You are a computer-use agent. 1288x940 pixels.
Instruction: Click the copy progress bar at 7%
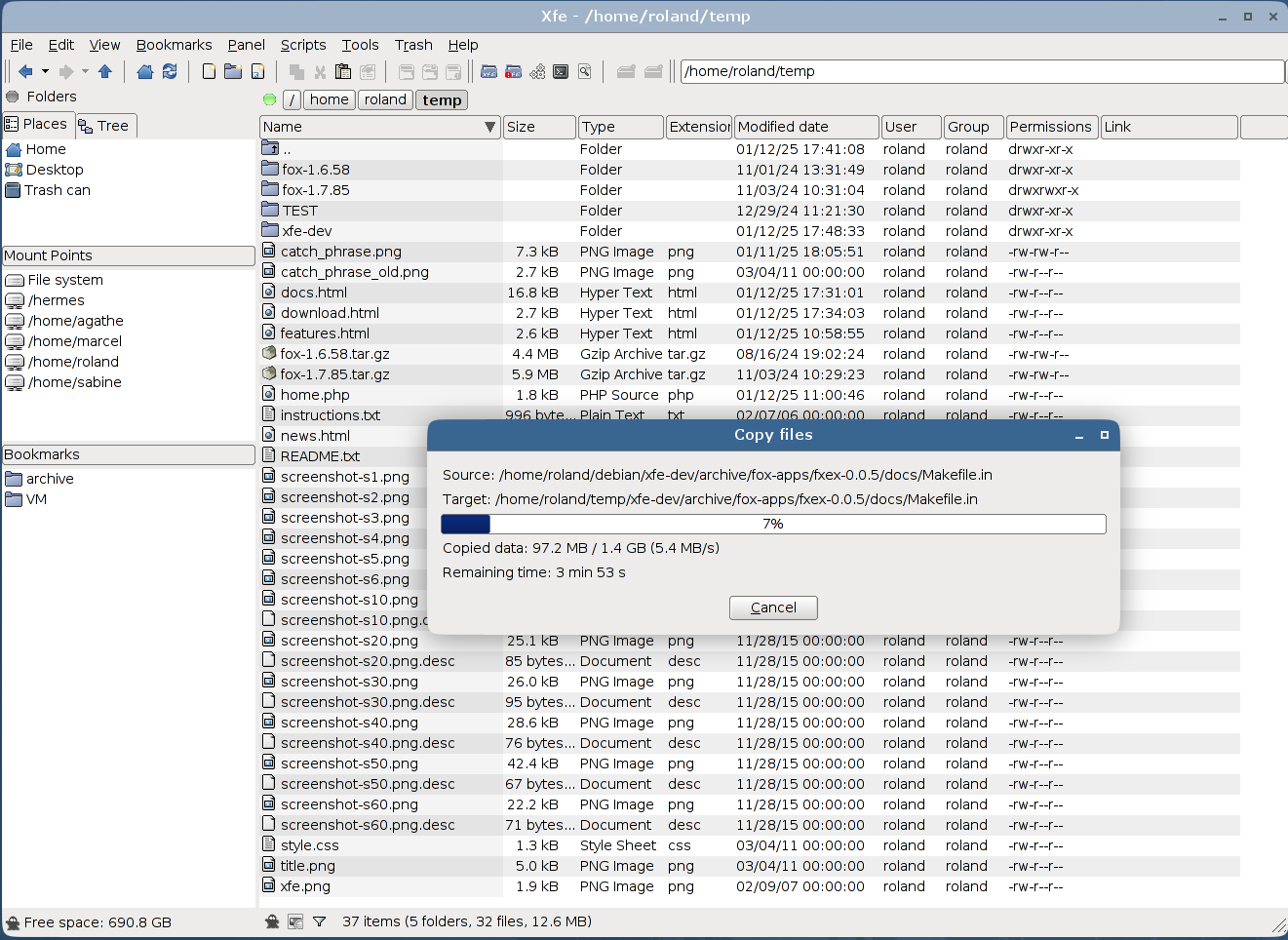[x=773, y=525]
